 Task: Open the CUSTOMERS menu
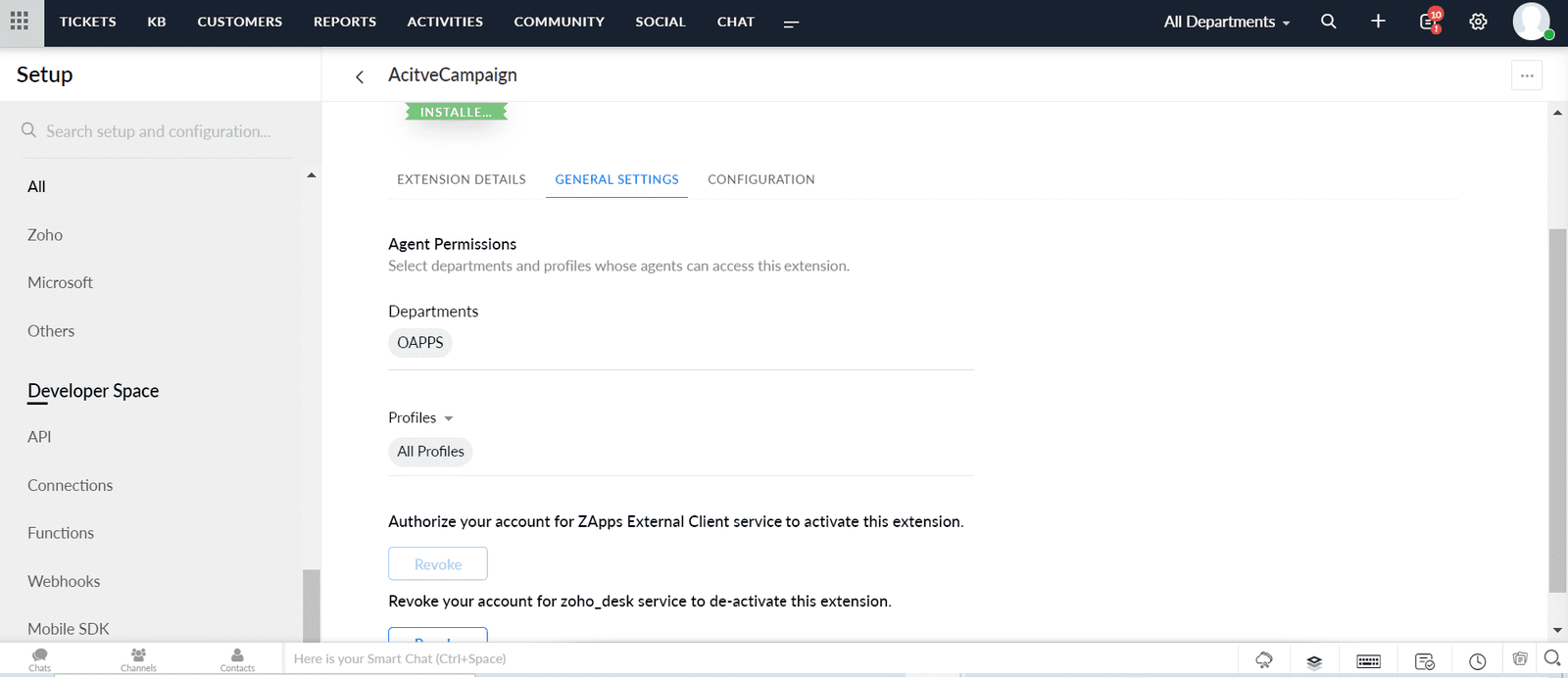240,22
